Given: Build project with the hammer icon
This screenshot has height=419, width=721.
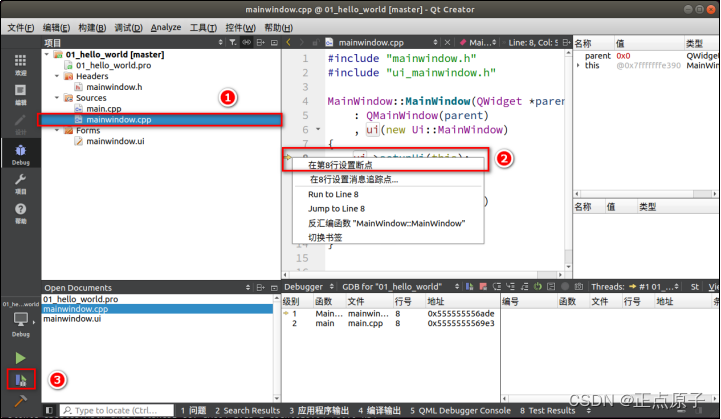Looking at the screenshot, I should pos(20,401).
